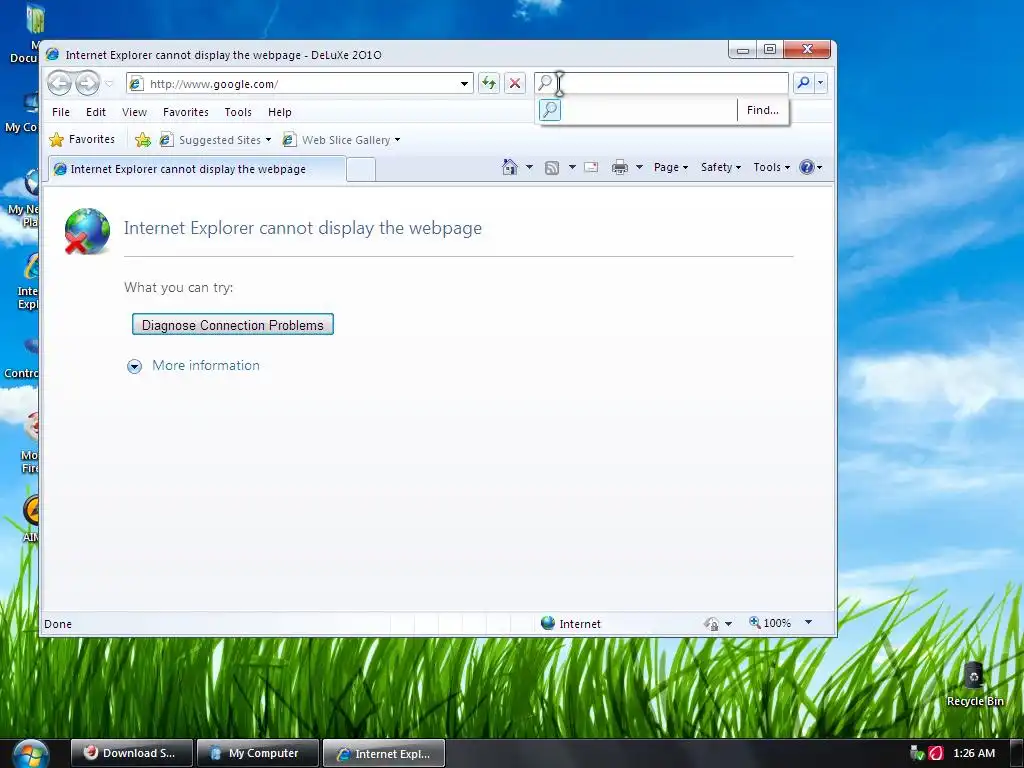Click the blue Help question mark icon
Image resolution: width=1024 pixels, height=768 pixels.
807,167
